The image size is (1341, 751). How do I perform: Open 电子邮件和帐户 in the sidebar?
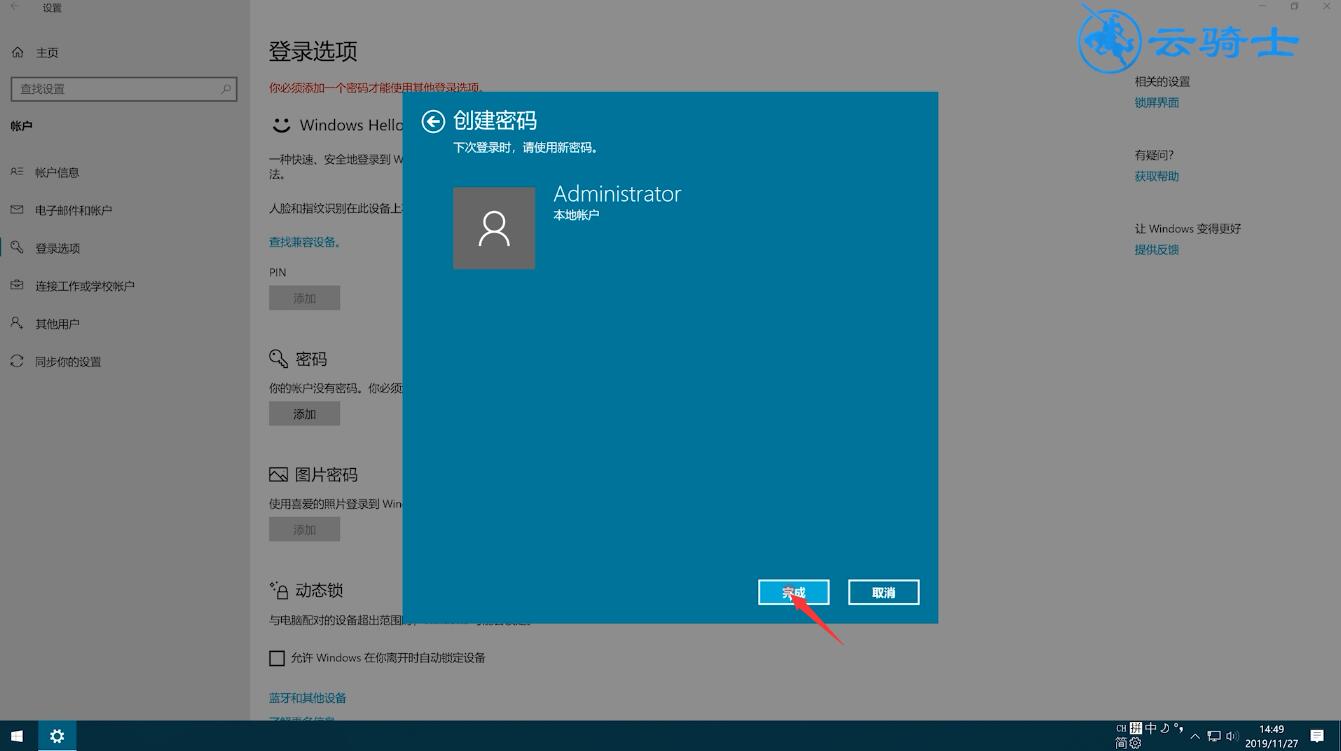tap(74, 210)
